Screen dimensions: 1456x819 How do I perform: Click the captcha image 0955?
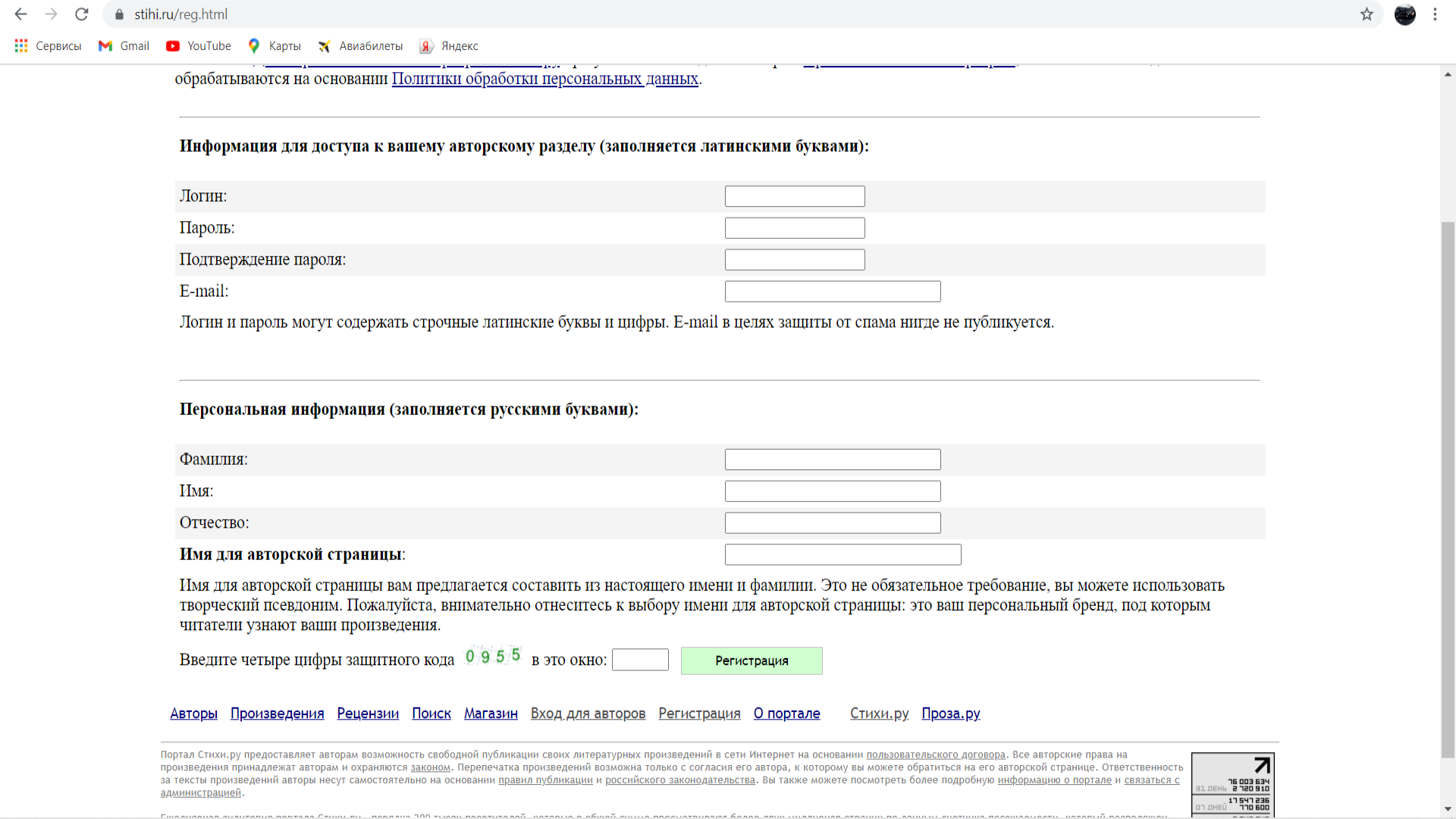tap(494, 656)
